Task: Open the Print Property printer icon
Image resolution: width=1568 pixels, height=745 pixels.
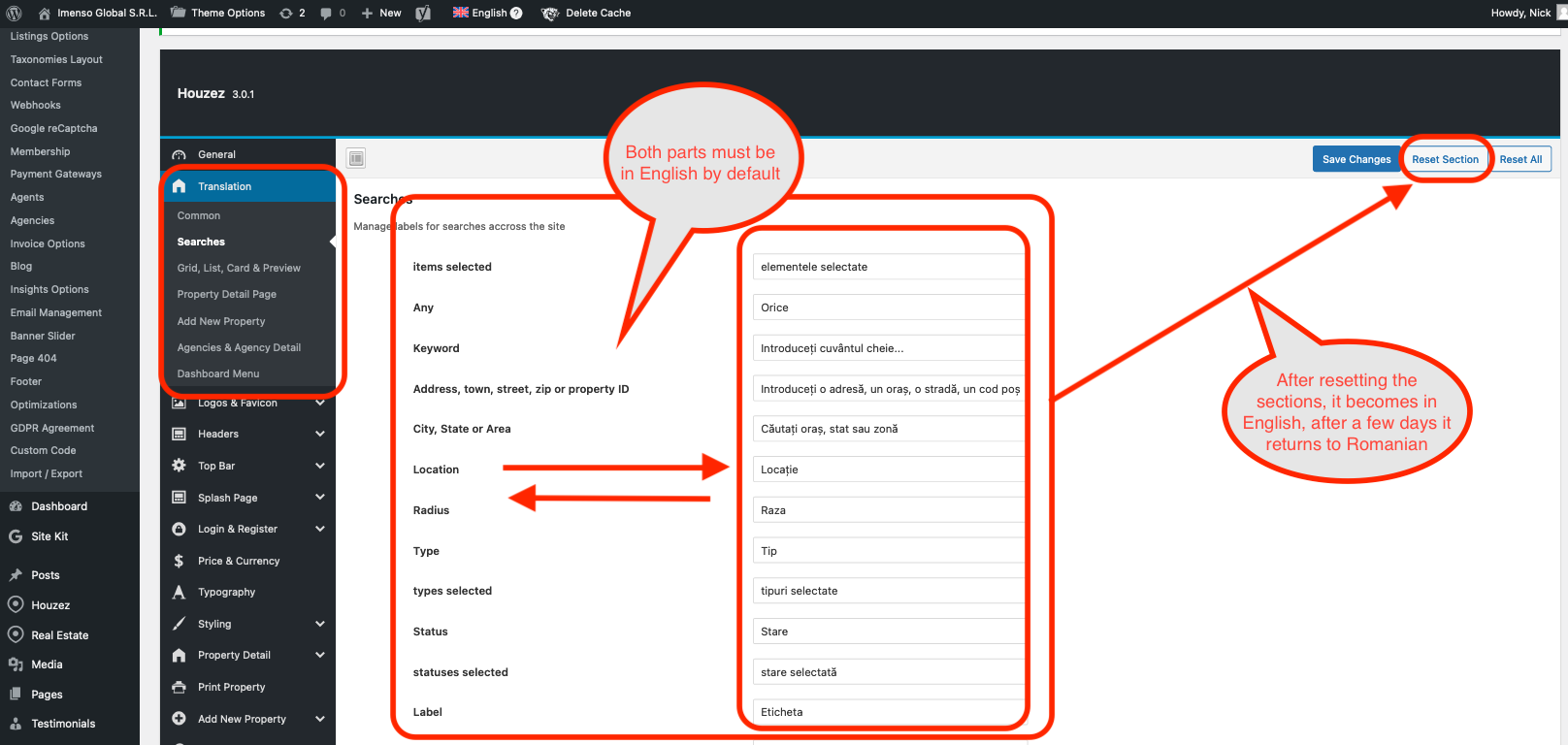Action: coord(179,687)
